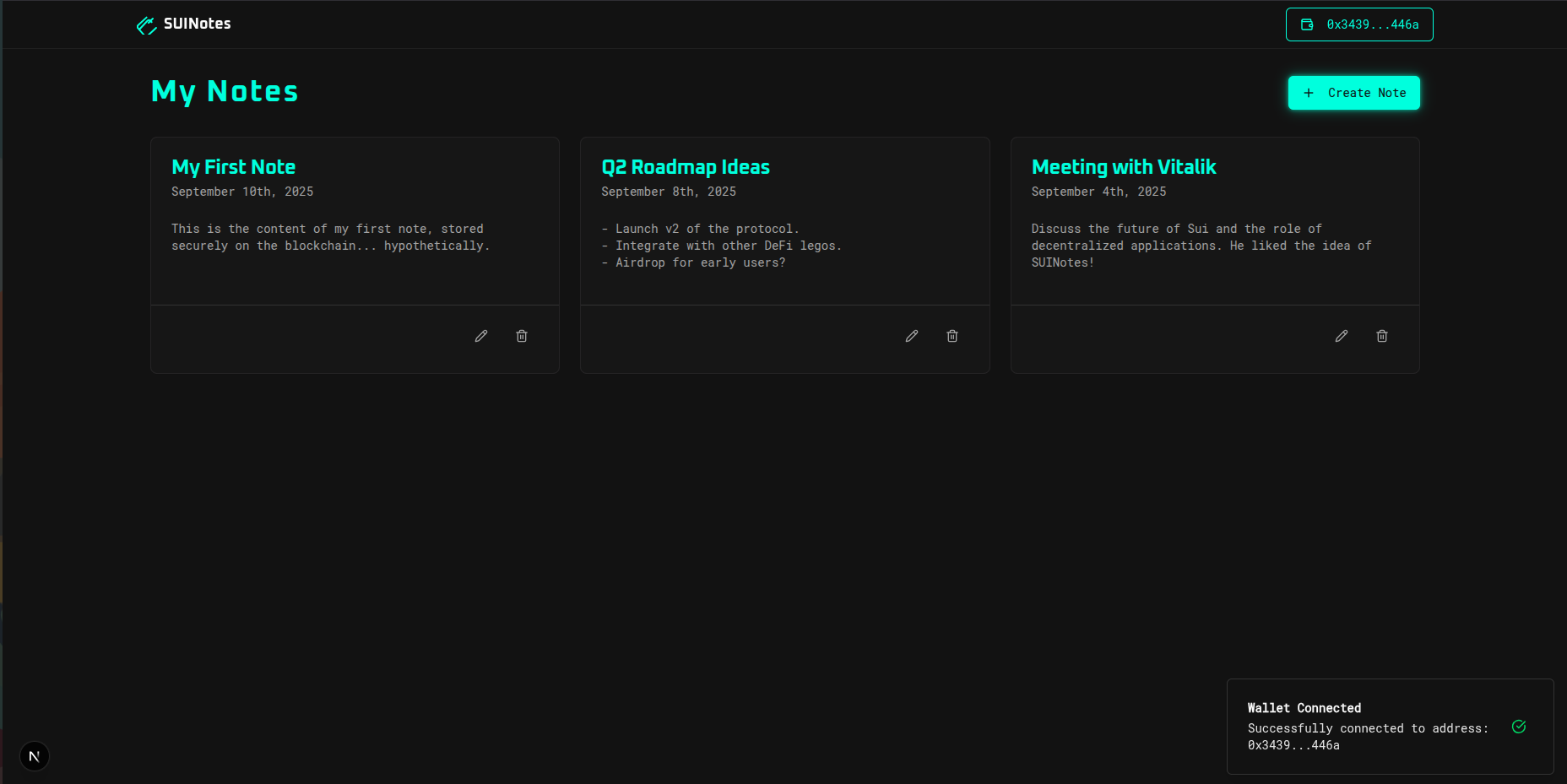Click the Wallet Connected notification title
The height and width of the screenshot is (784, 1567).
1304,708
